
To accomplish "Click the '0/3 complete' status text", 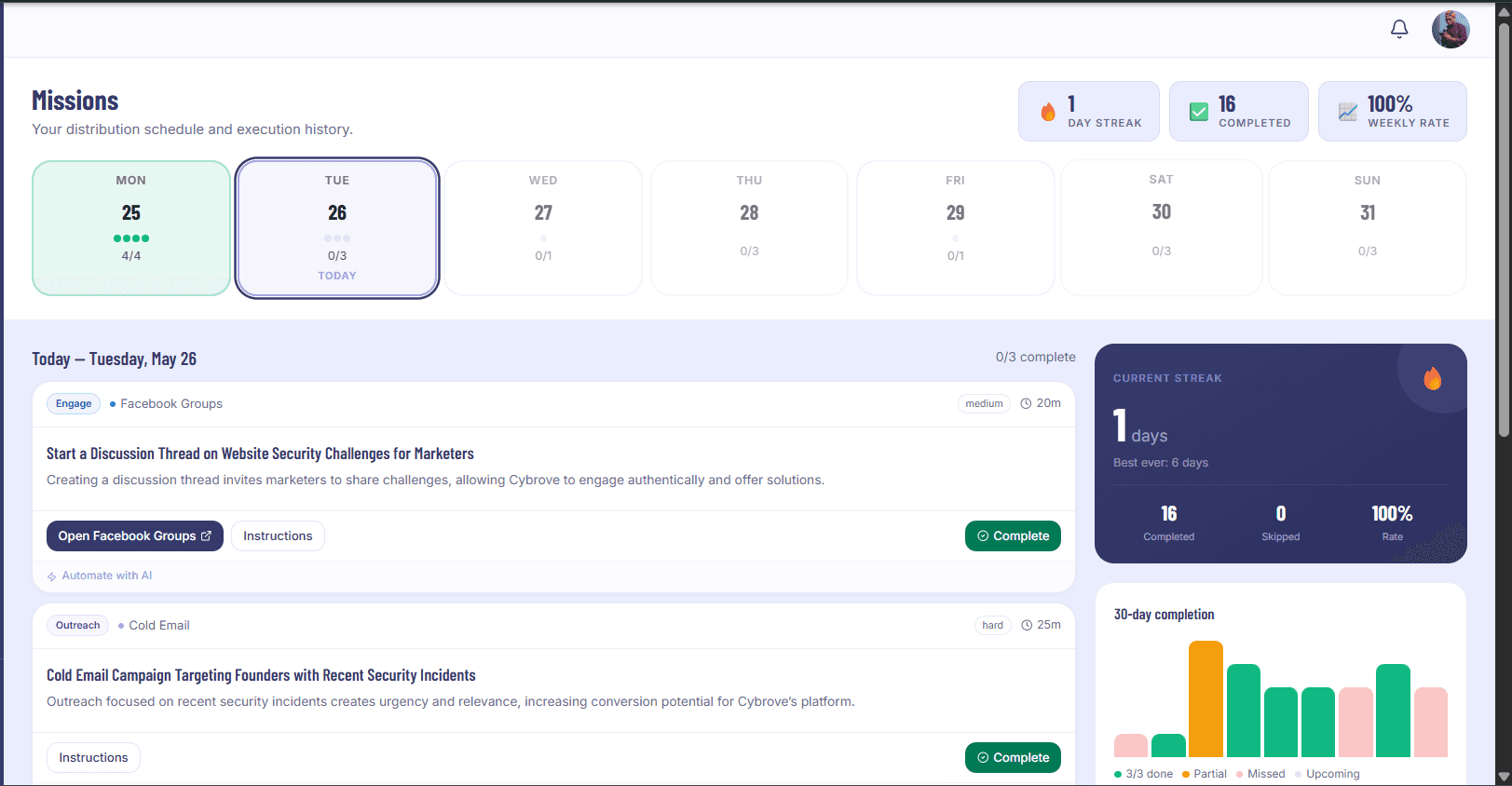I will [x=1035, y=357].
